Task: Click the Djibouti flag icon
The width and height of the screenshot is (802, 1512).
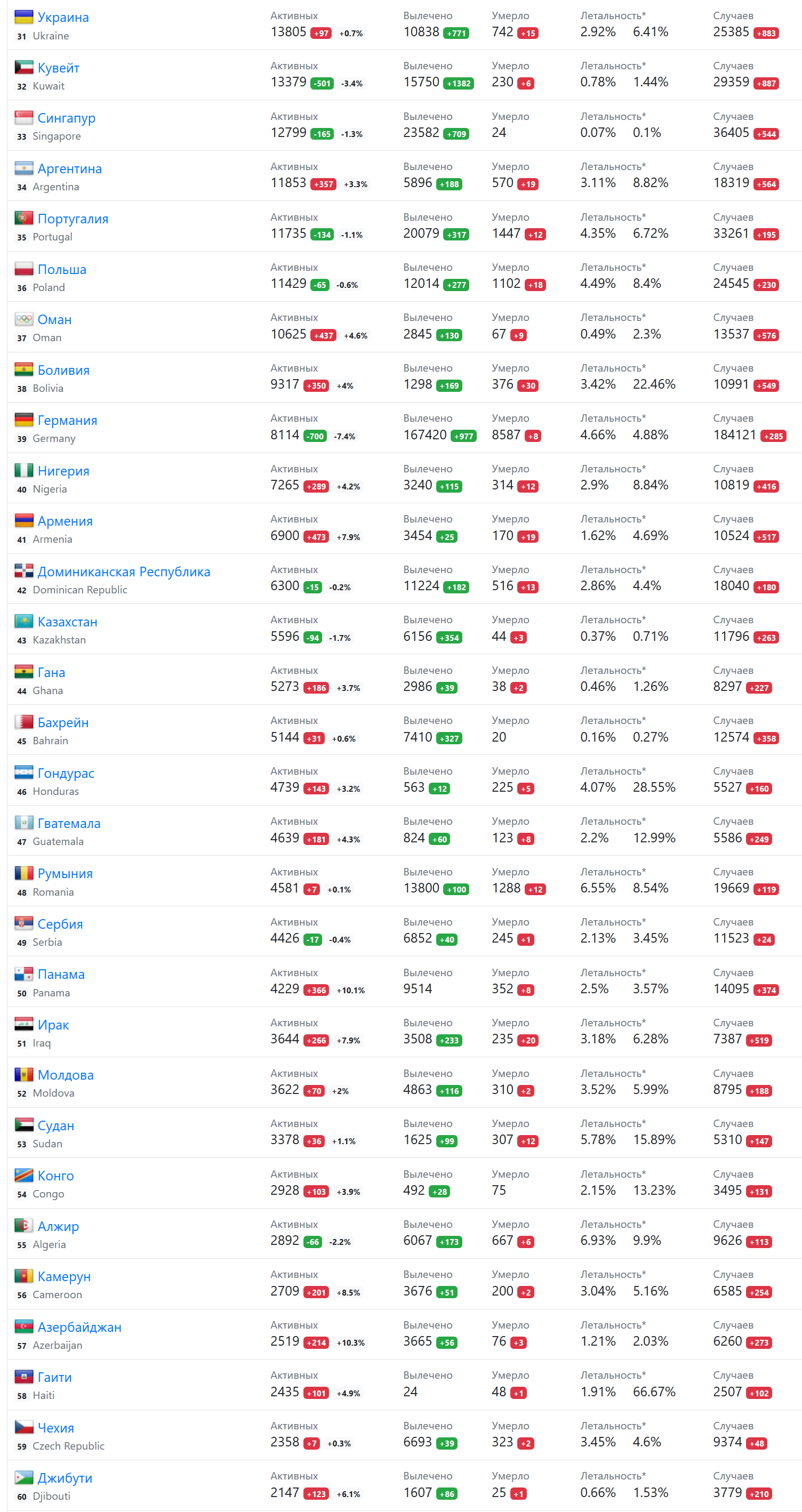Action: 23,1477
